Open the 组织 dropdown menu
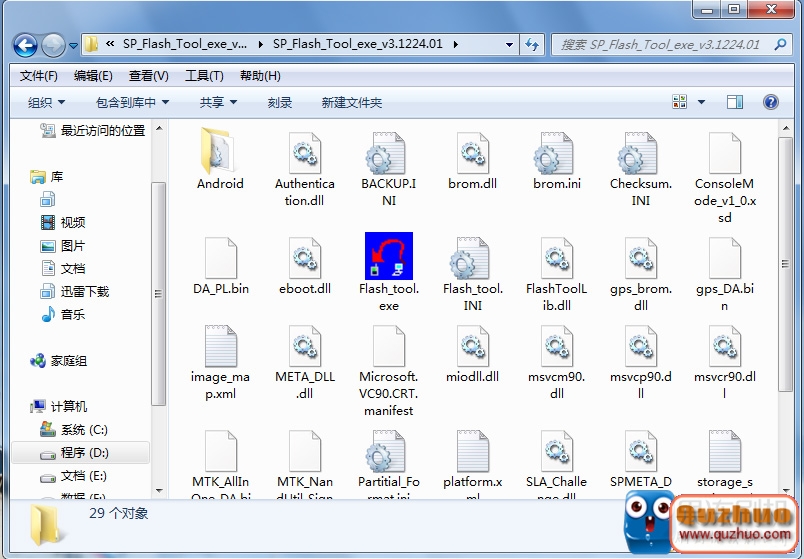Viewport: 804px width, 559px height. coord(46,102)
